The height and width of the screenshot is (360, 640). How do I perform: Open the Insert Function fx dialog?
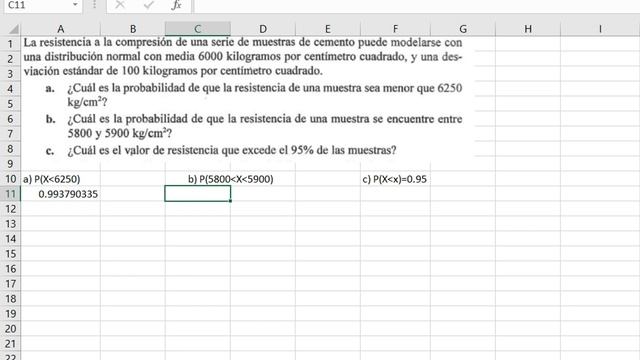pyautogui.click(x=176, y=5)
